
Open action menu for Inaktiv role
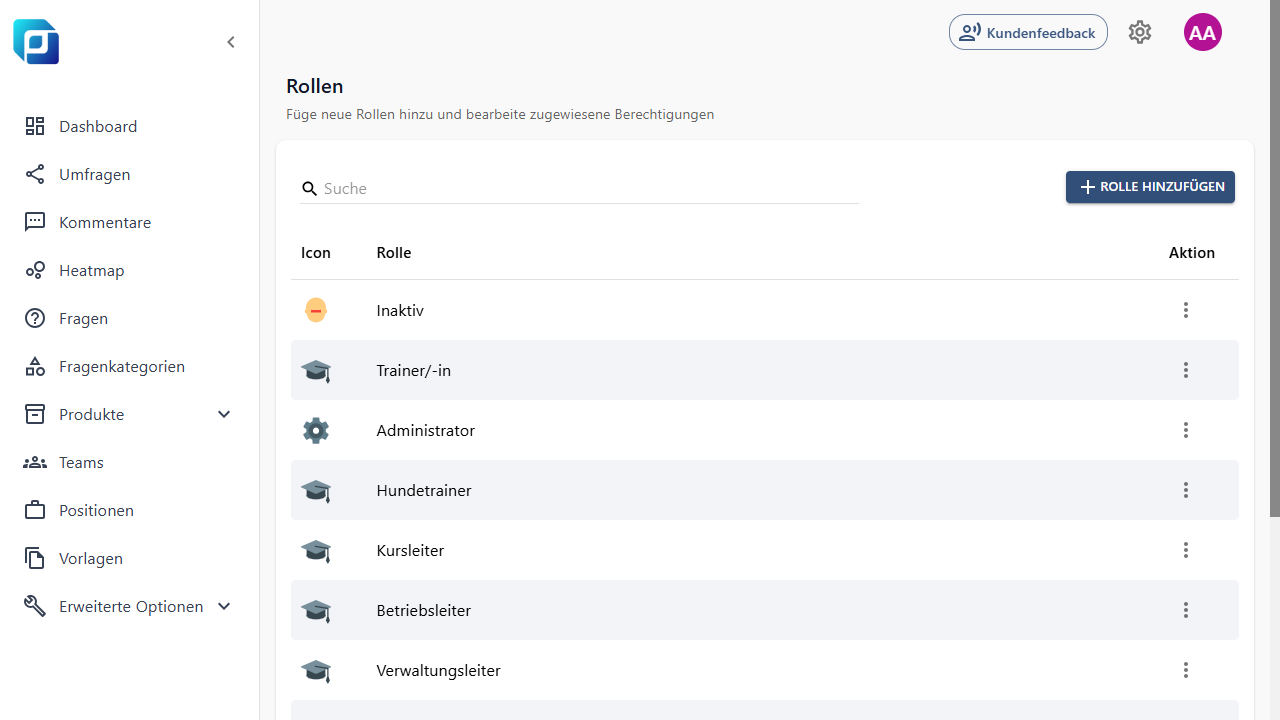[x=1186, y=310]
